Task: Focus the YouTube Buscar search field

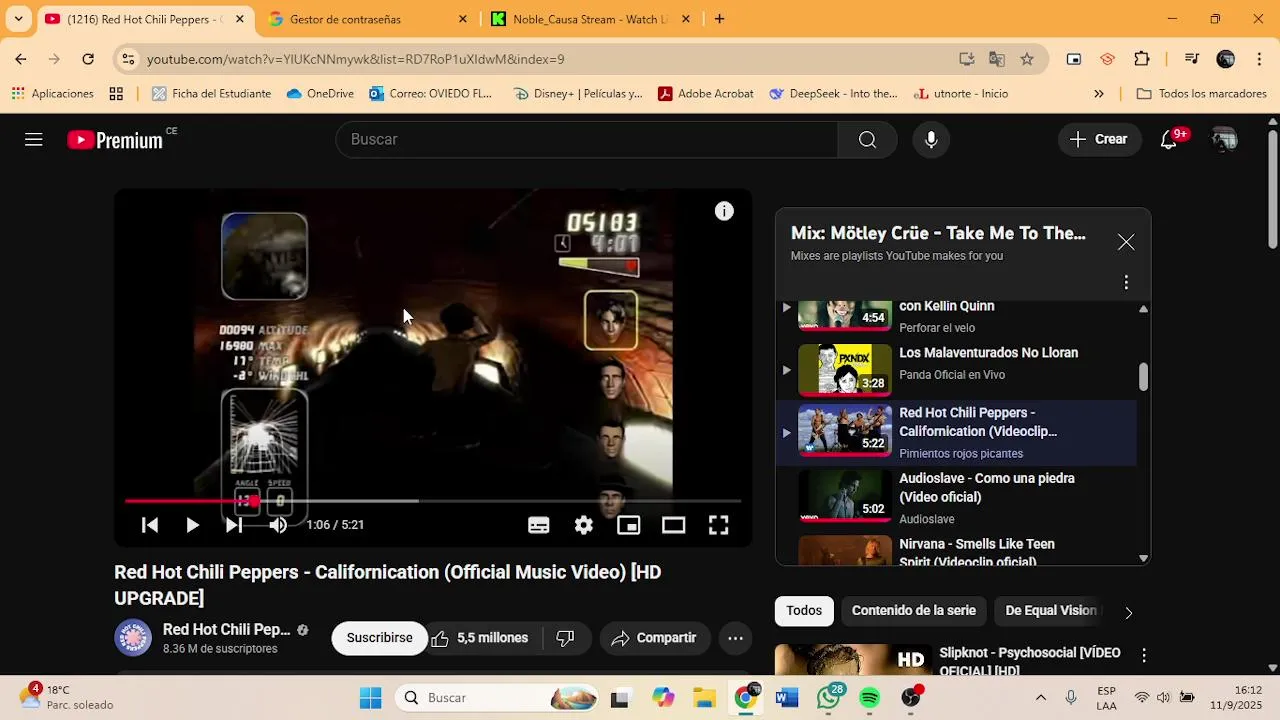Action: point(587,140)
